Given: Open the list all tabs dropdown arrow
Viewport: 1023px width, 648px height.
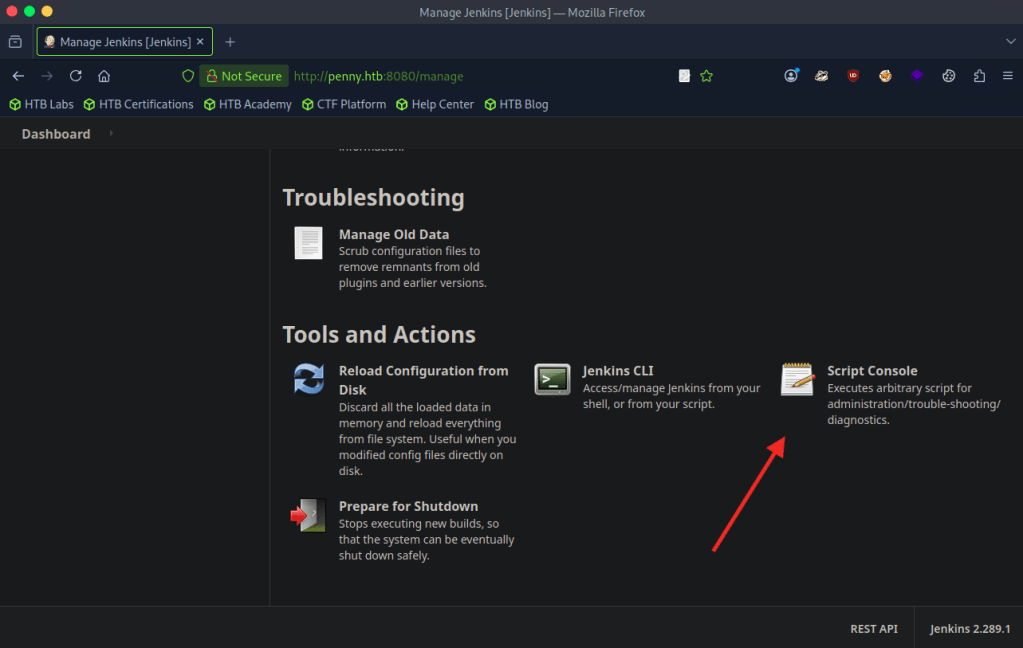Looking at the screenshot, I should [1010, 41].
